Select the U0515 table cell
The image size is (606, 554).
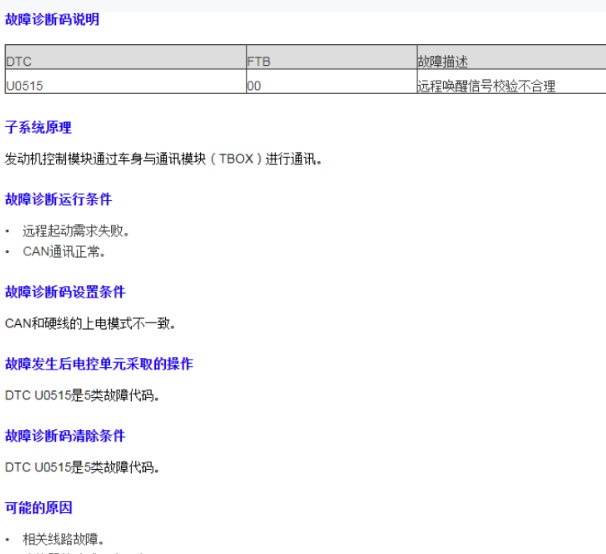(126, 82)
